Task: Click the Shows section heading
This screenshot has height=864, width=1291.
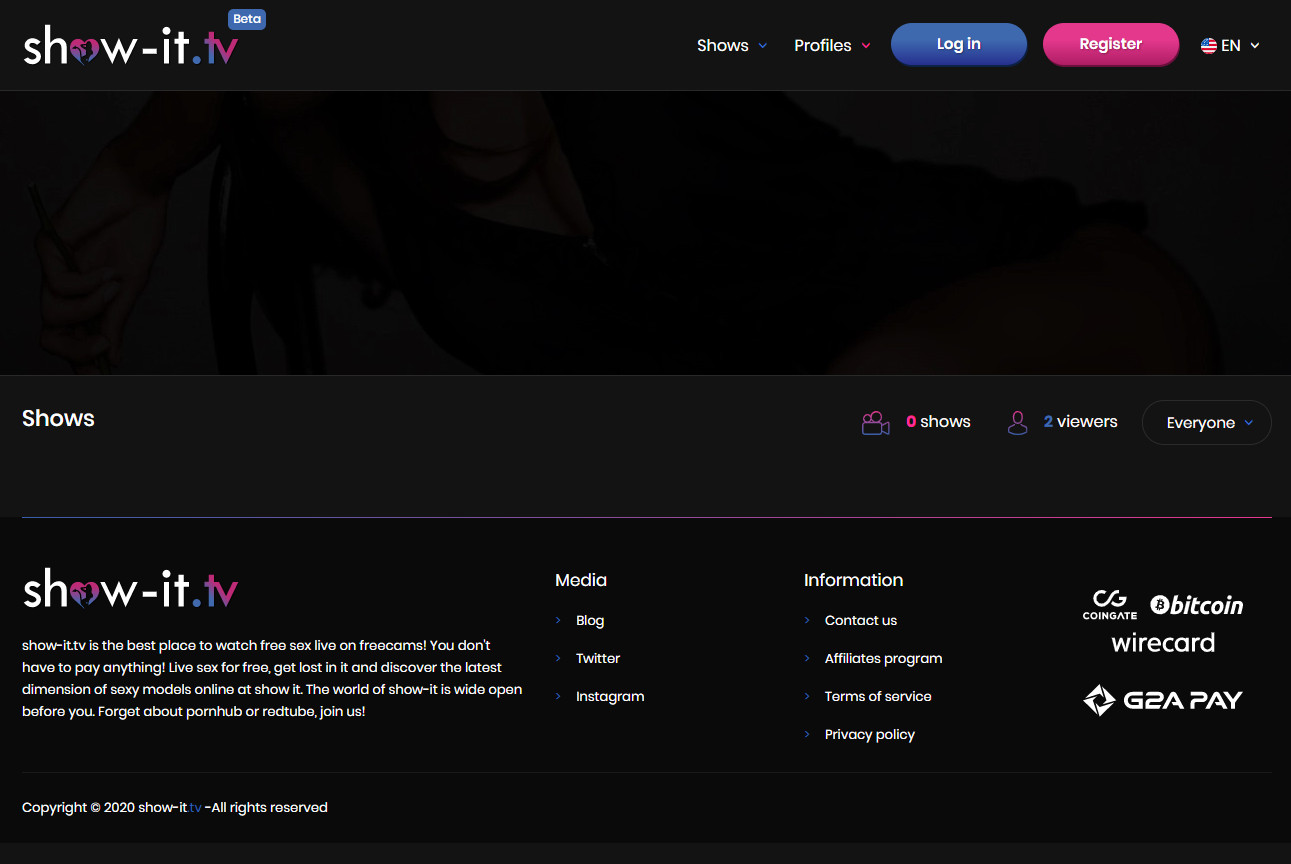Action: point(58,419)
